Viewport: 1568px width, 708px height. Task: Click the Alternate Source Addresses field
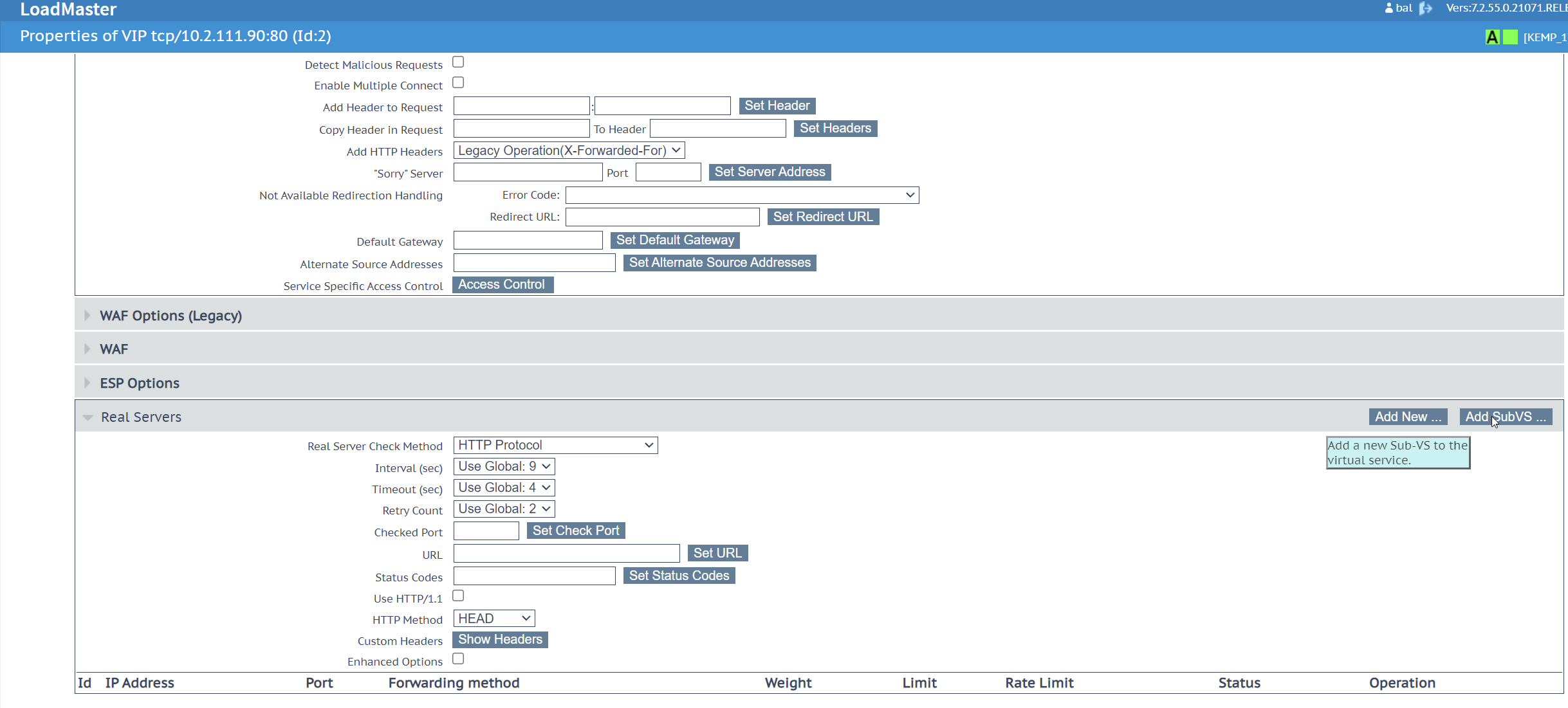534,263
